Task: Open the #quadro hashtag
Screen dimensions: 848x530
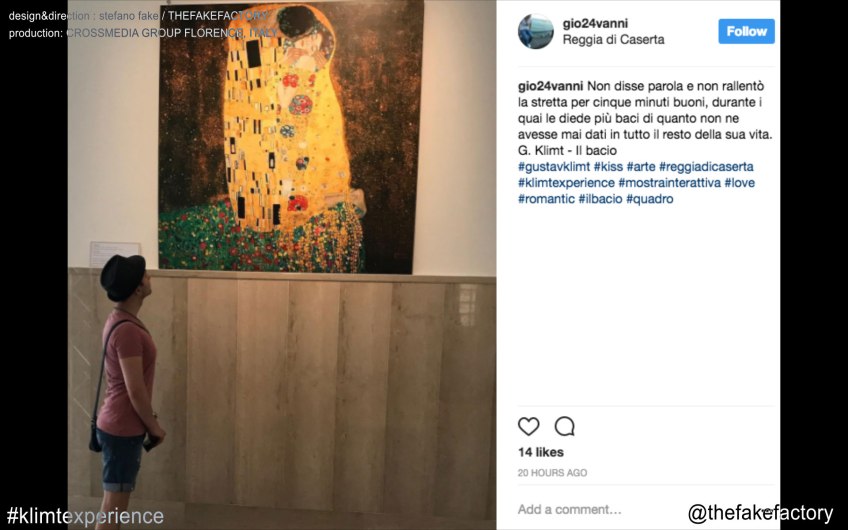Action: pyautogui.click(x=650, y=199)
